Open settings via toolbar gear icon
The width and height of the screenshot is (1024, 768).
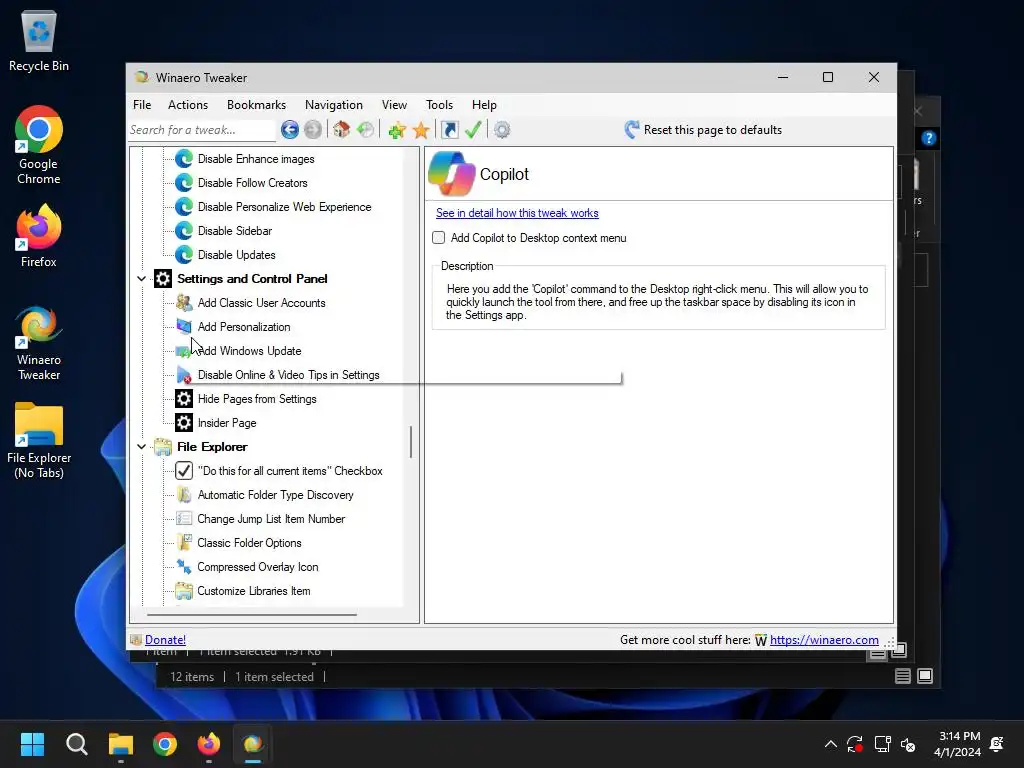tap(502, 130)
